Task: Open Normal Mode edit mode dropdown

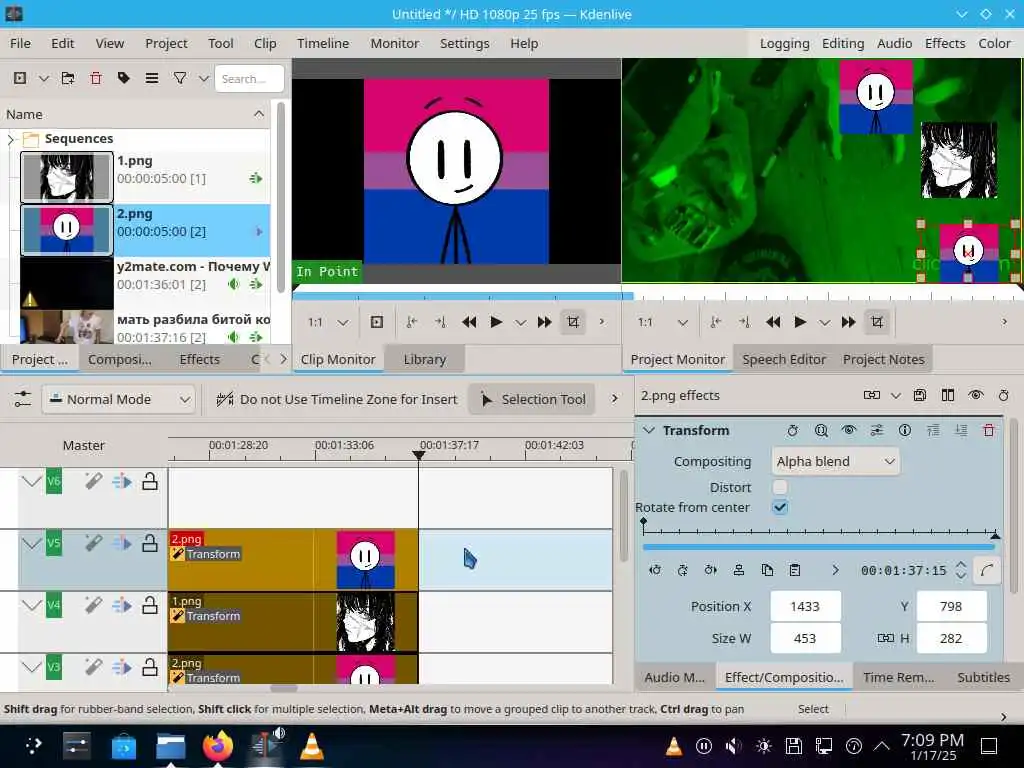Action: point(119,399)
